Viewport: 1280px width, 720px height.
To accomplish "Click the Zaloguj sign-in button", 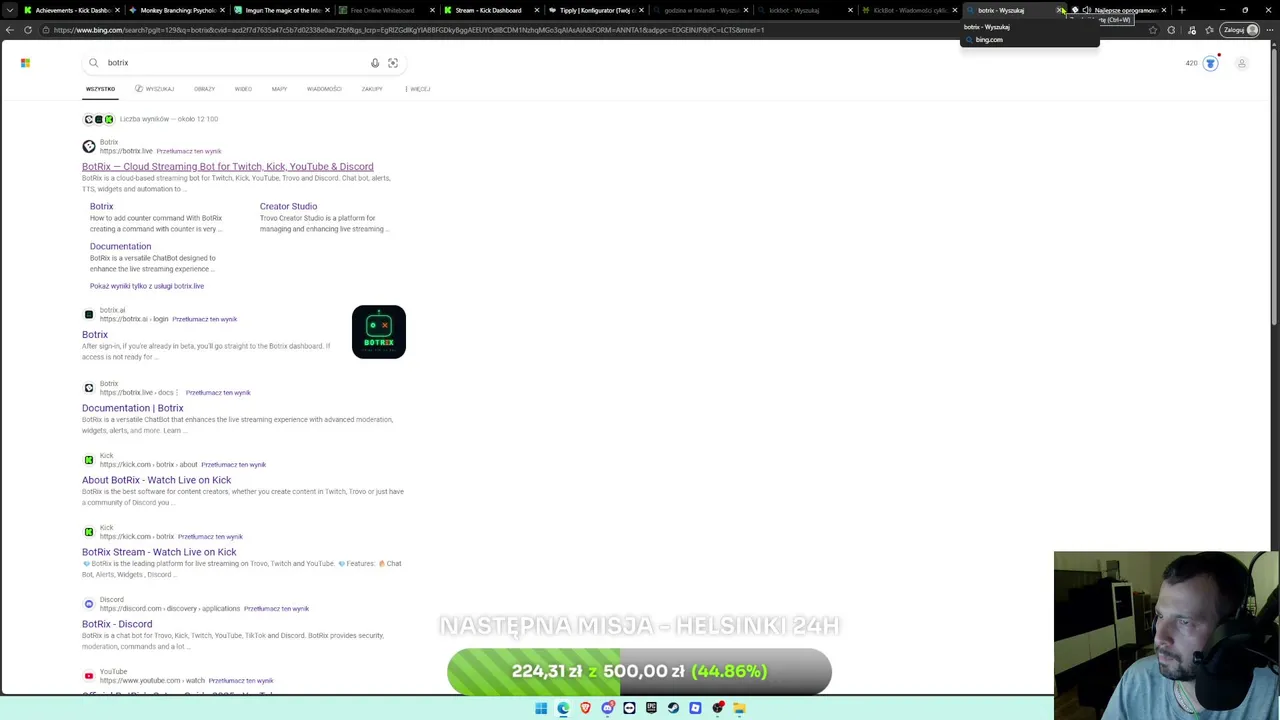I will (1240, 30).
